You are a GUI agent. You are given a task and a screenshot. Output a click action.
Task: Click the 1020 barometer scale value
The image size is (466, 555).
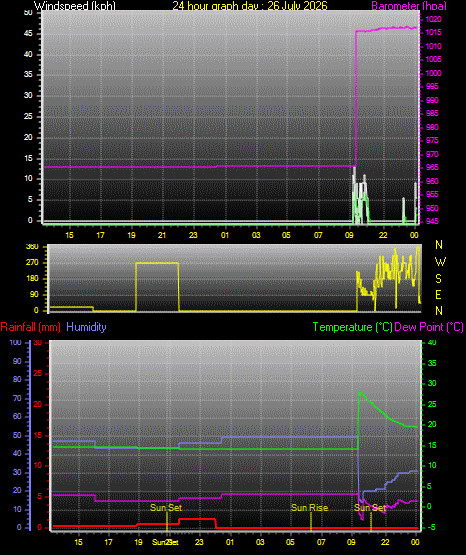pos(433,19)
